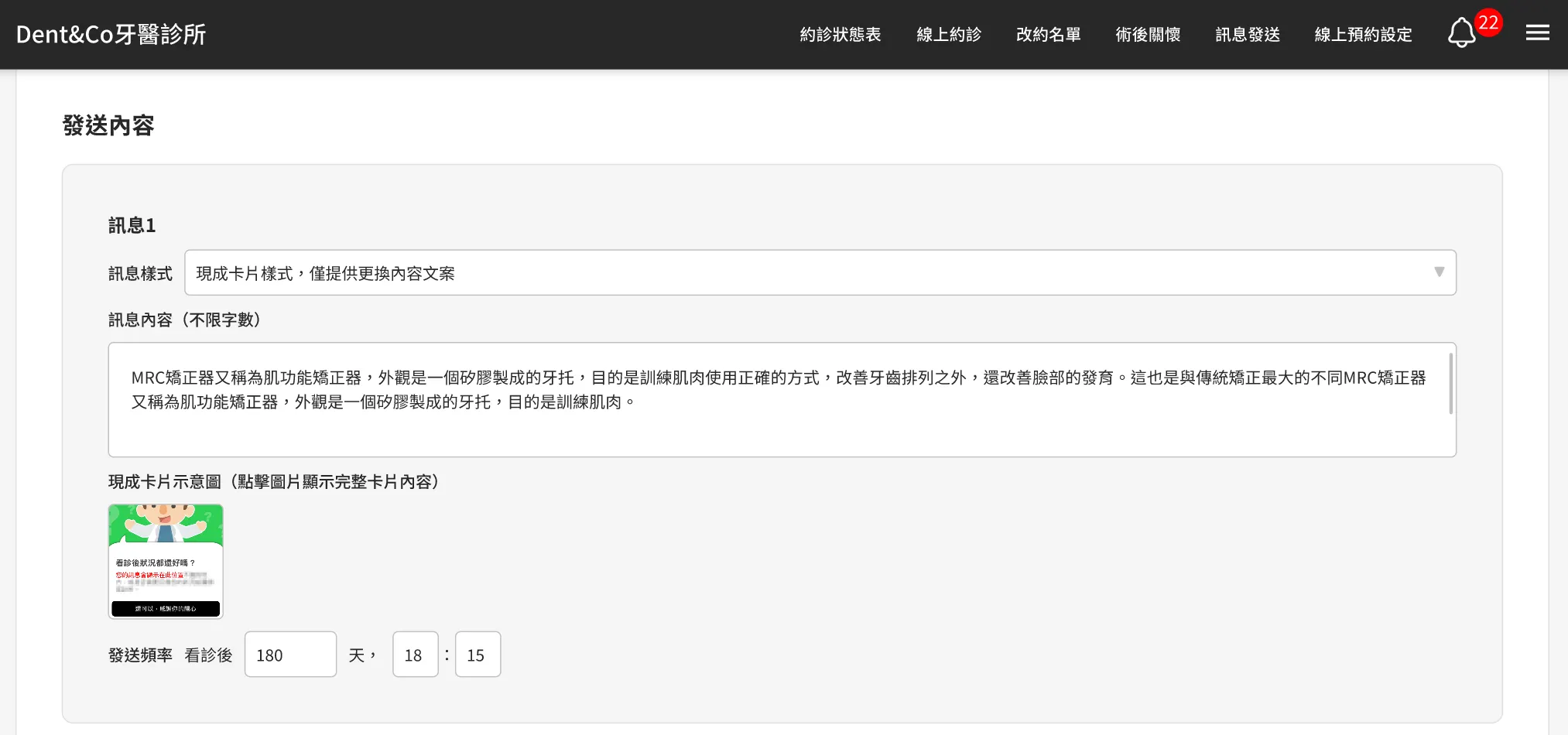Select 改約名單 in the top navigation
The image size is (1568, 735).
(x=1048, y=35)
